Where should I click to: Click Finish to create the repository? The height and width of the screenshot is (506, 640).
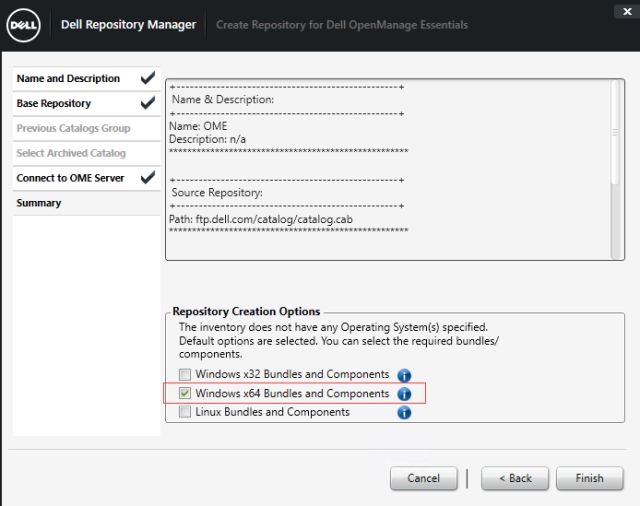pos(589,478)
